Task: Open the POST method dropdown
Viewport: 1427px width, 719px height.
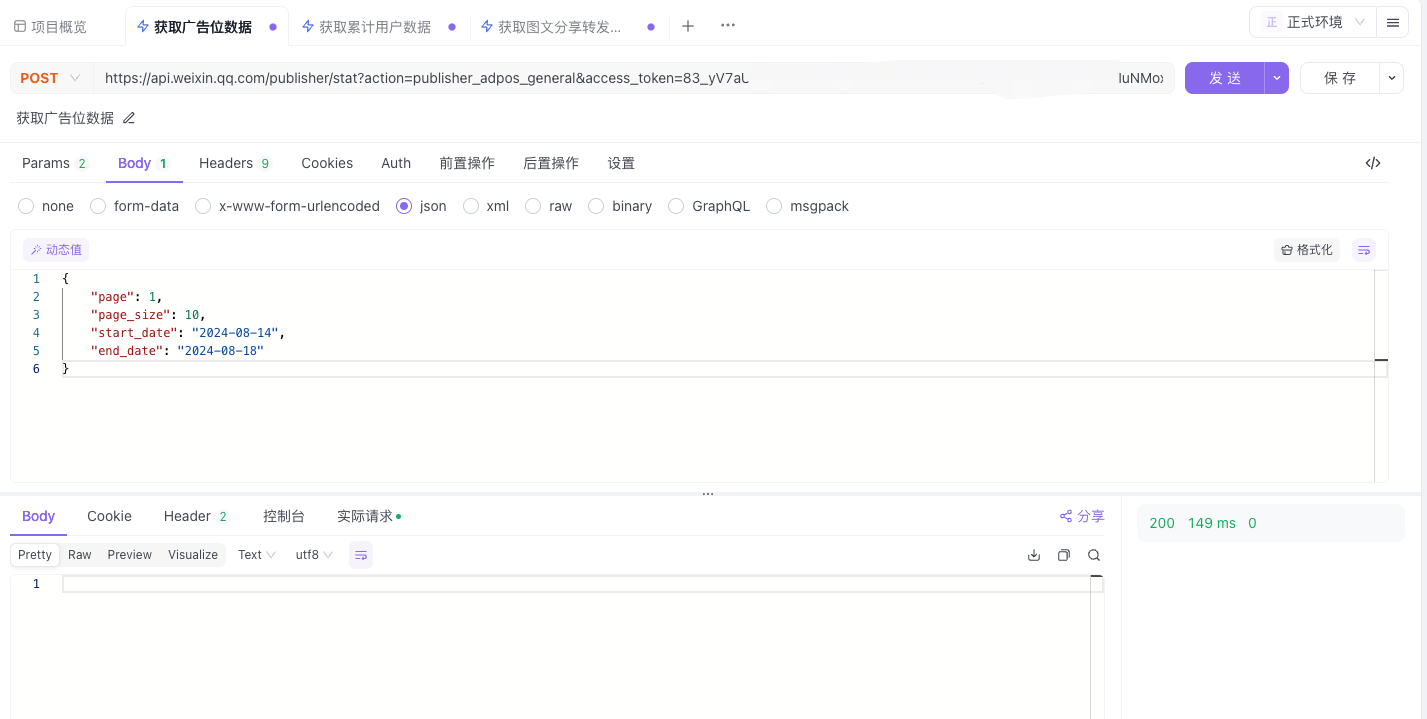Action: click(x=51, y=78)
